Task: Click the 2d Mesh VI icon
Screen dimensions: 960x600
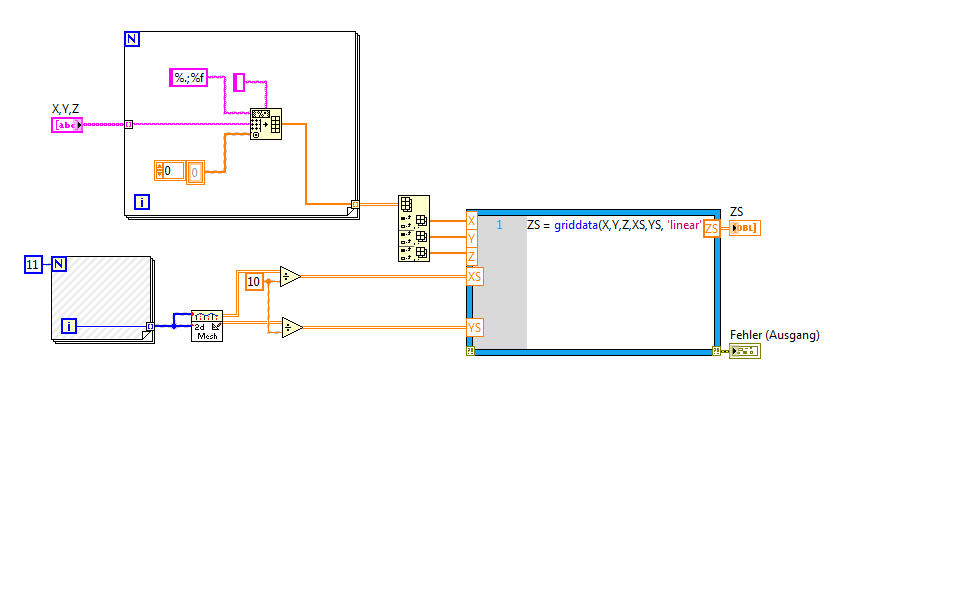Action: (207, 326)
